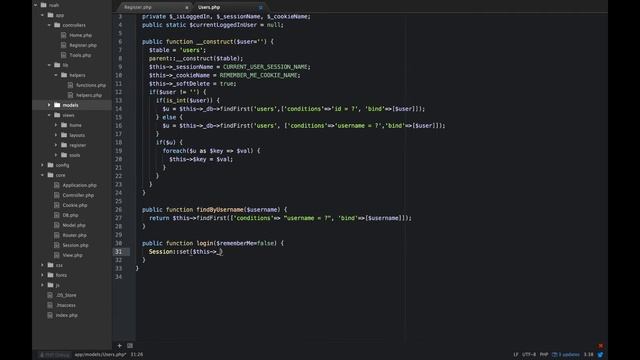
Task: Collapse the core folder
Action: point(42,175)
